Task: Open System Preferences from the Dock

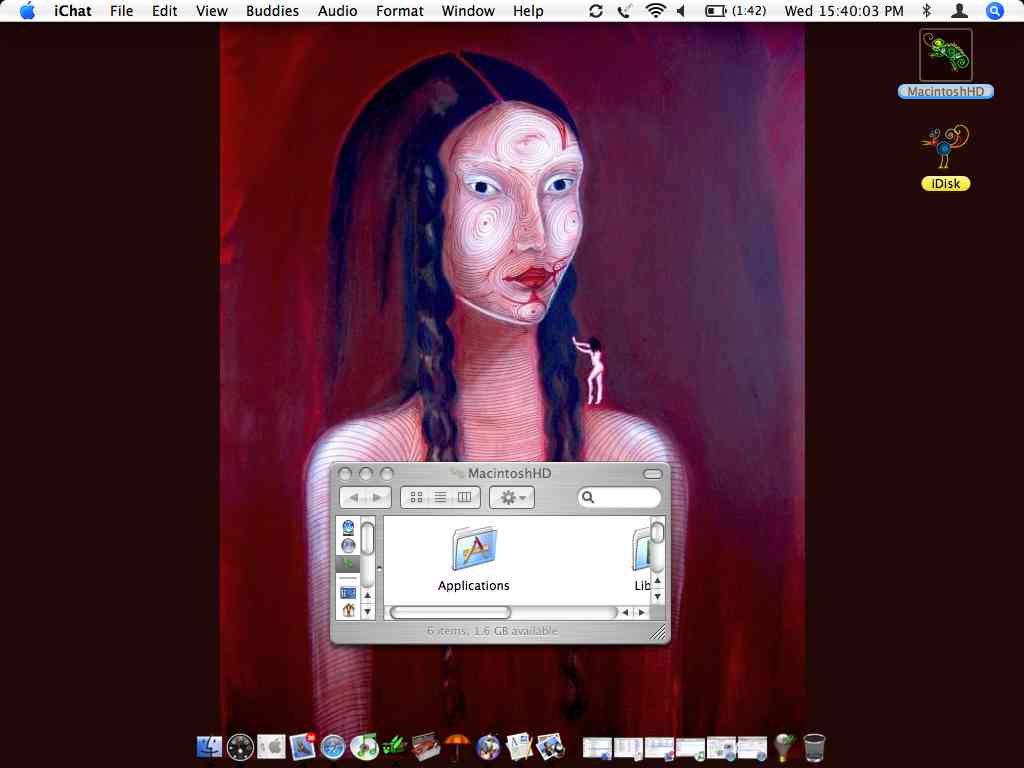Action: (x=271, y=746)
